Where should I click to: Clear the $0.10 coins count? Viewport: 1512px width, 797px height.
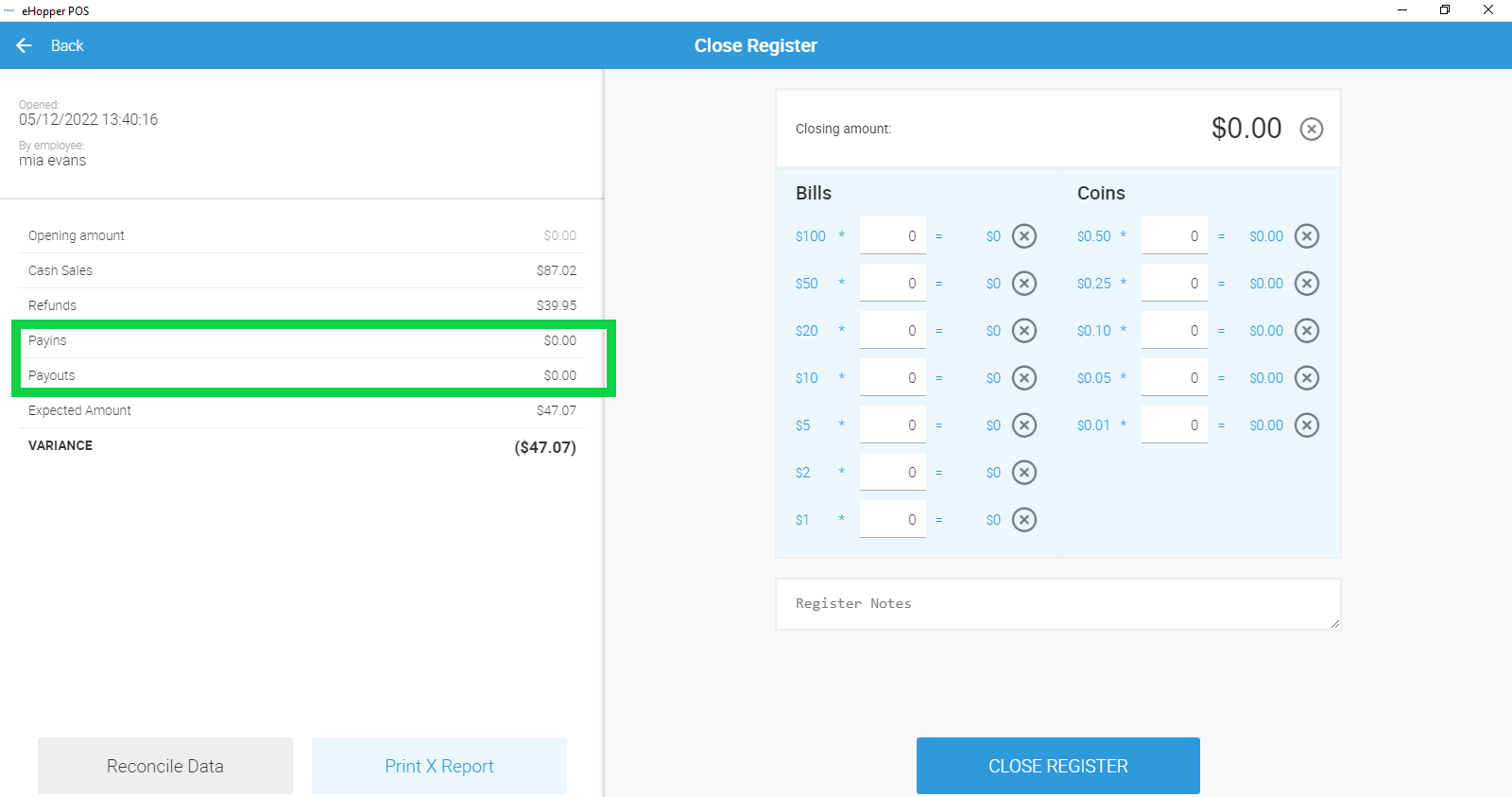(x=1307, y=331)
